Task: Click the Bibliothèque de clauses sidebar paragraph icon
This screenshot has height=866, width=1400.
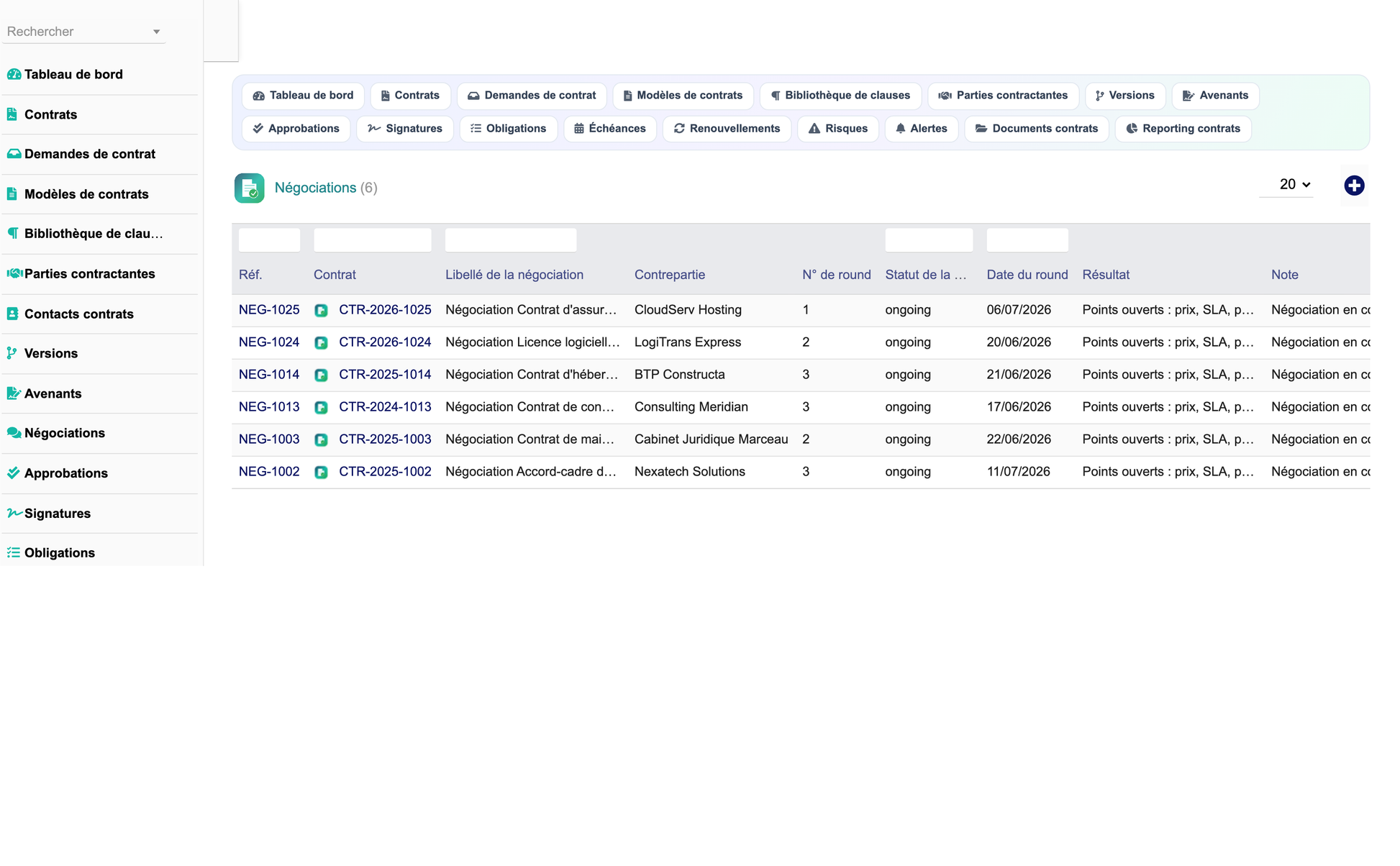Action: coord(12,233)
